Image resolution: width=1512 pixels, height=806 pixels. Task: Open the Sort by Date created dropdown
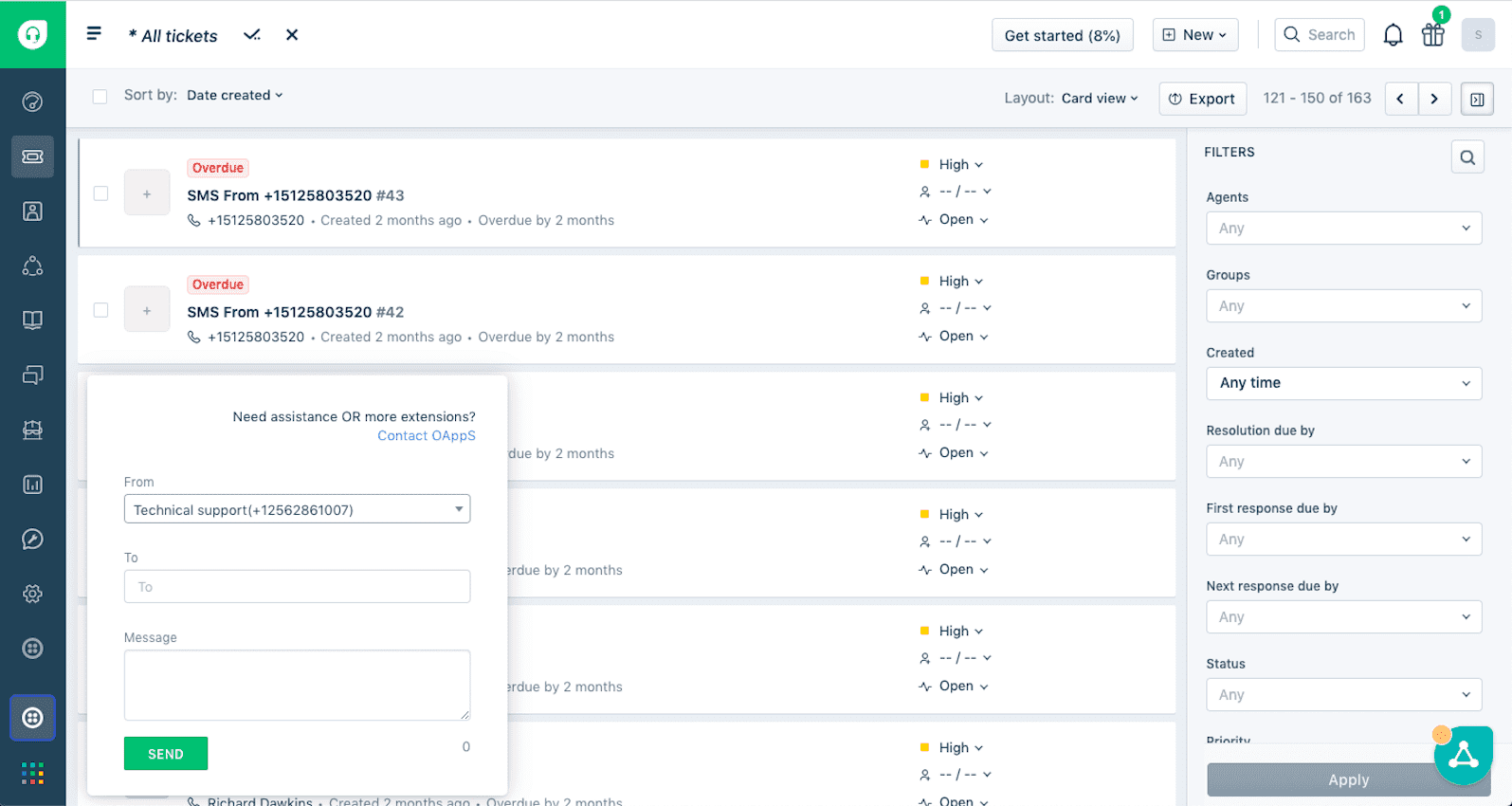coord(235,95)
